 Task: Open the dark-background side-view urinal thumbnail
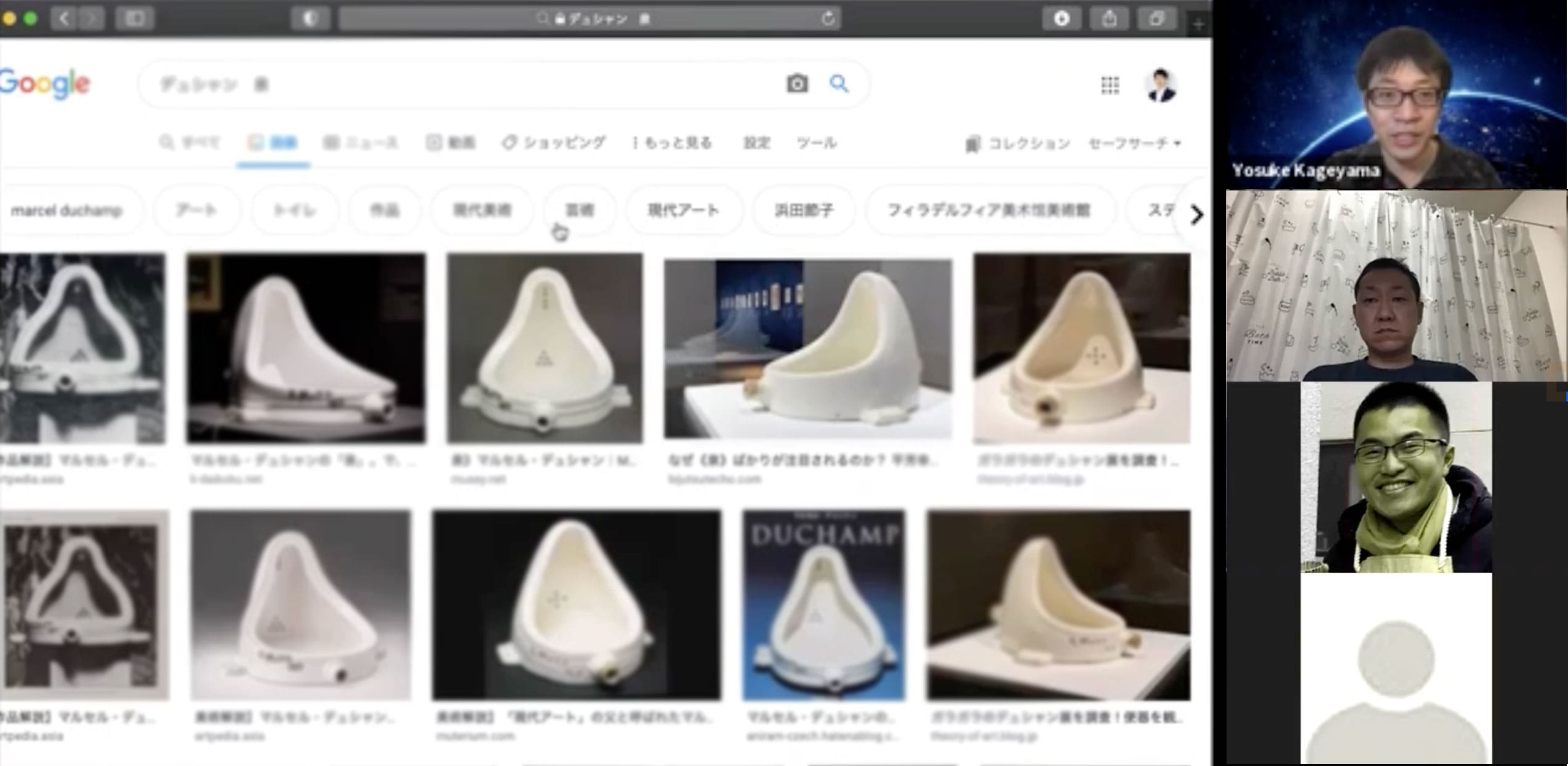[306, 349]
